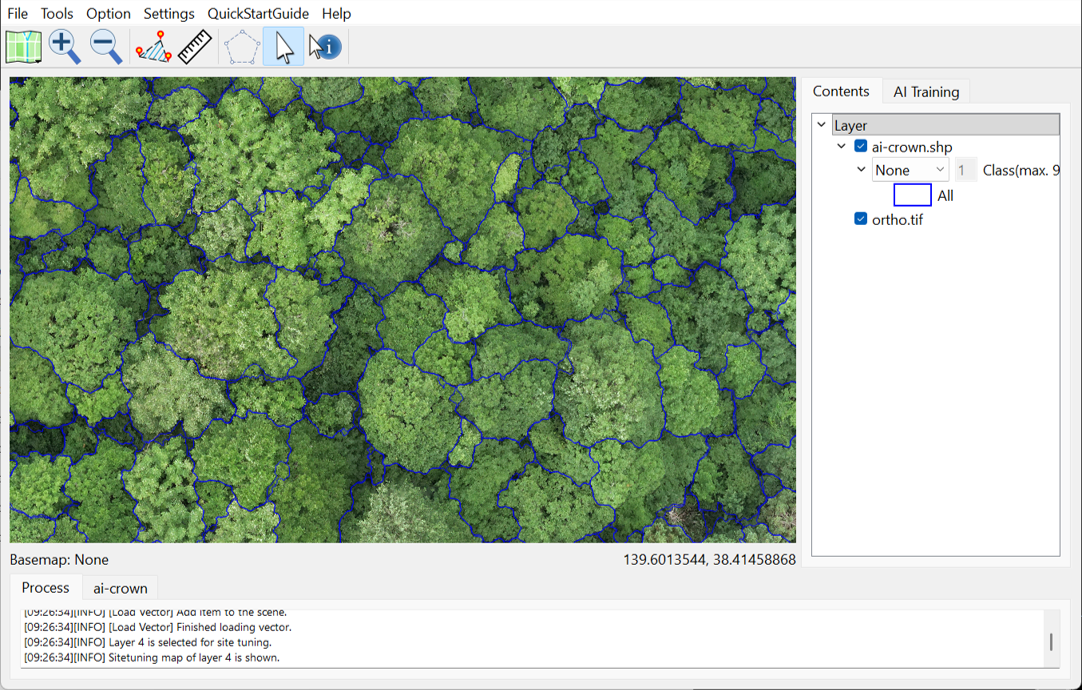
Task: Click the blue outline All color swatch
Action: pyautogui.click(x=912, y=195)
